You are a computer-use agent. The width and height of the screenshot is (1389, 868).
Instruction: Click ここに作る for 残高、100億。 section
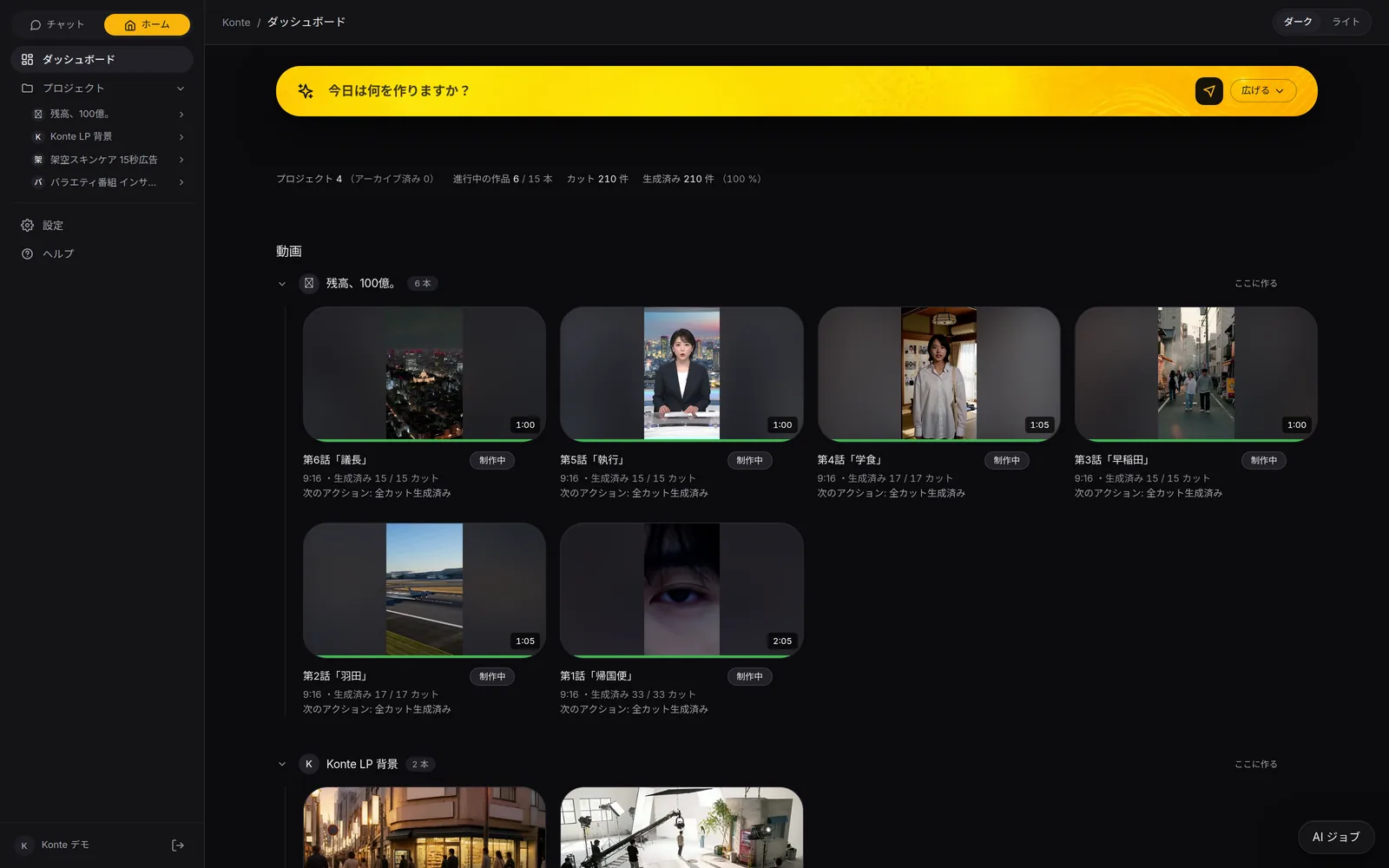[1255, 284]
